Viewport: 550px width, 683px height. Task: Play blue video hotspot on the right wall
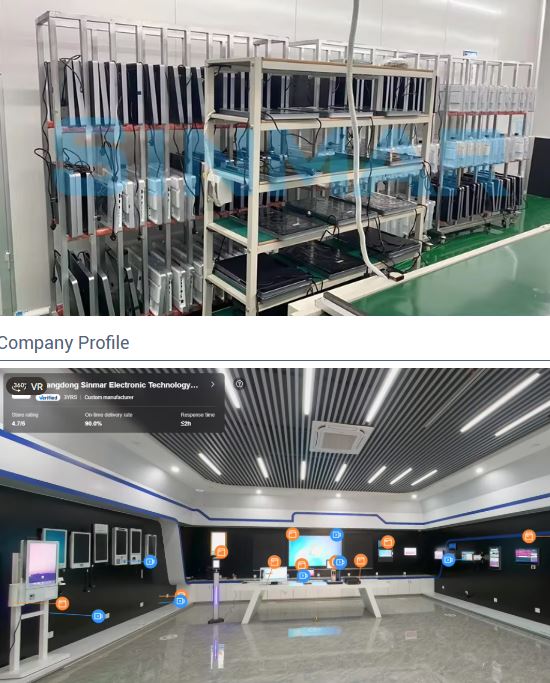[449, 559]
